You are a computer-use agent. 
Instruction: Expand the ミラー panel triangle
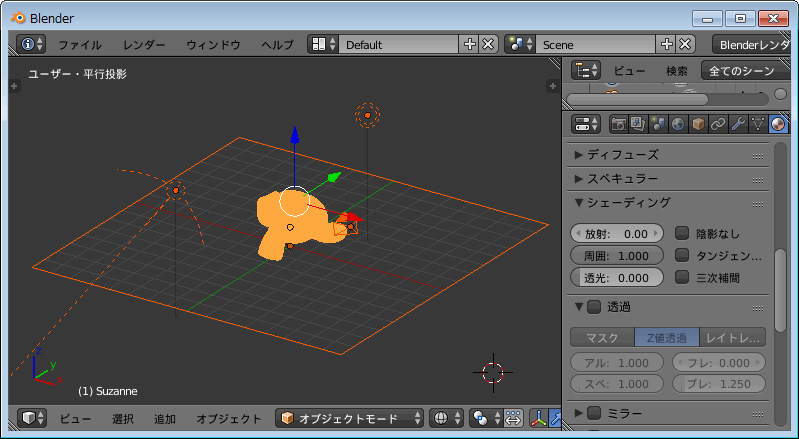point(578,413)
